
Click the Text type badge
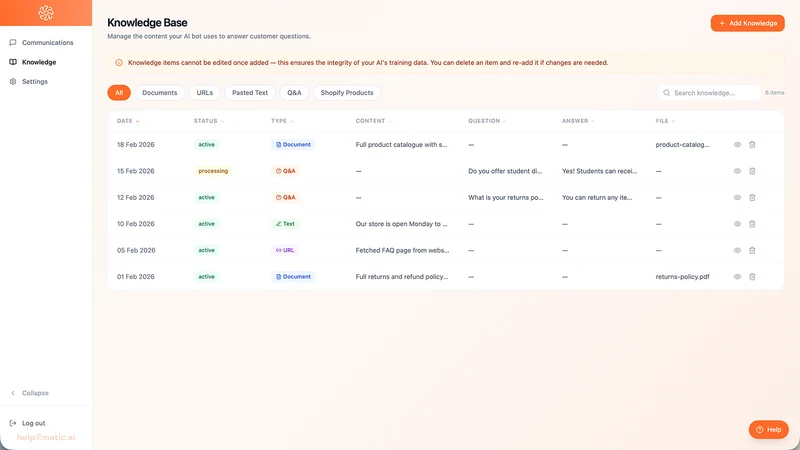point(285,224)
